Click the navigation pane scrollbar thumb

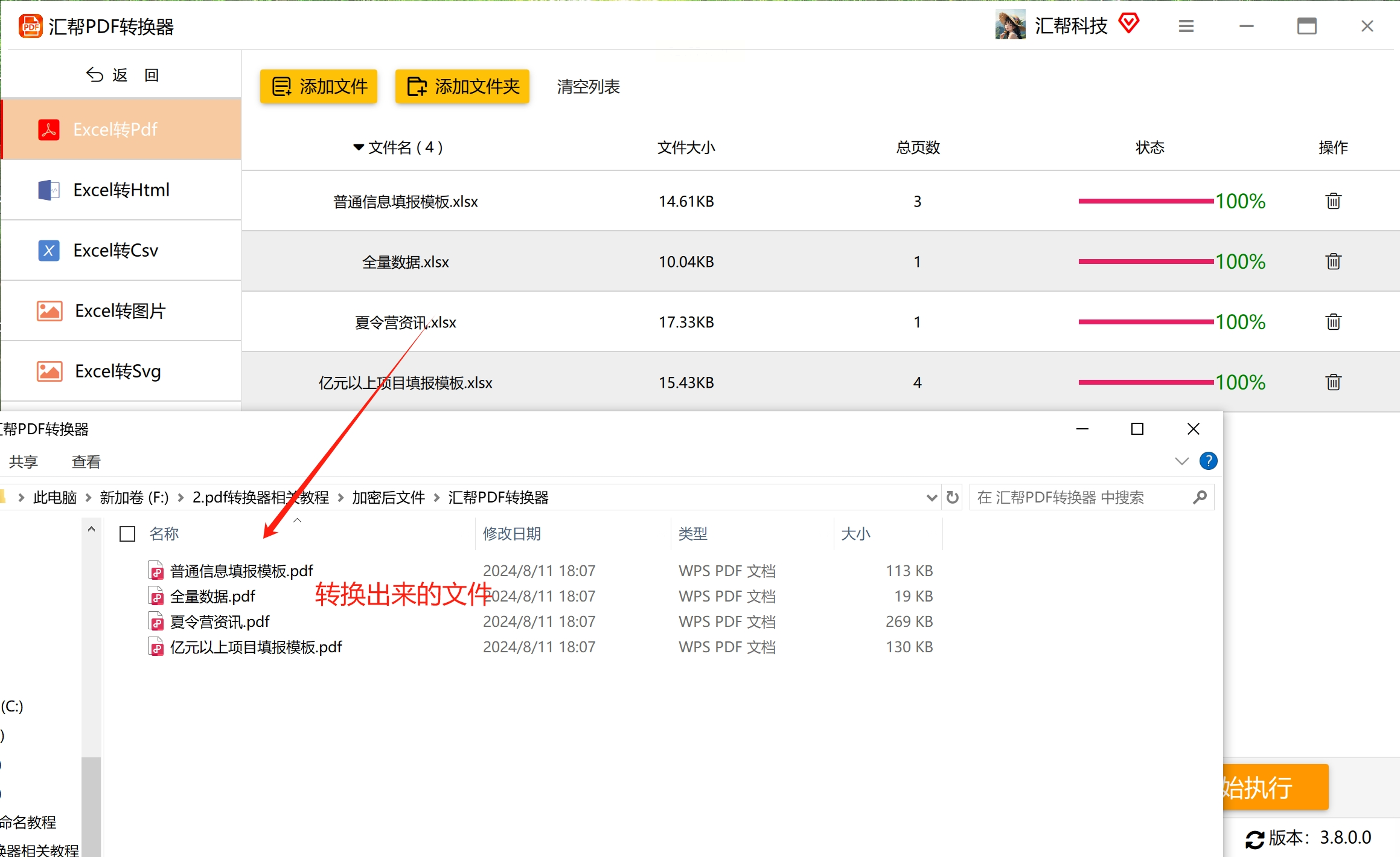[91, 806]
